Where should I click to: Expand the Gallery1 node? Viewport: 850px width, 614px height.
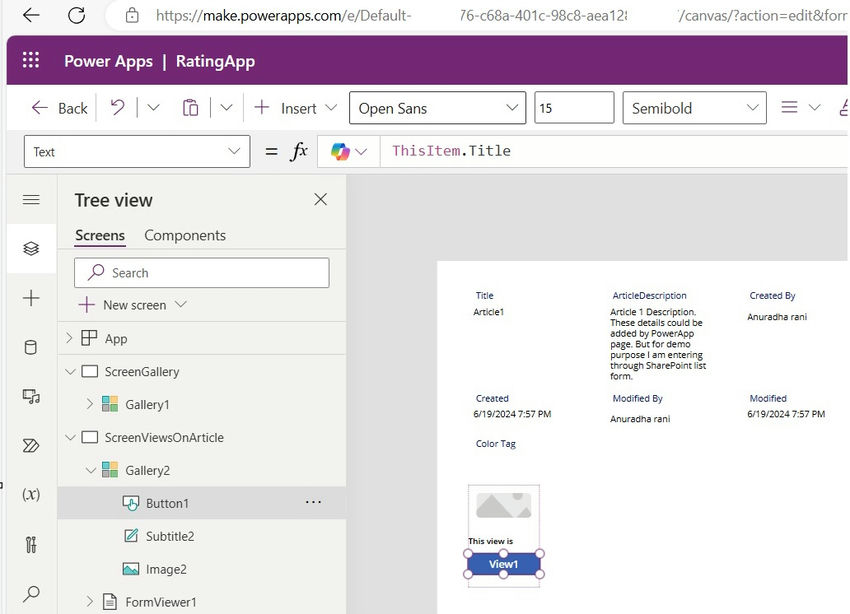(89, 404)
